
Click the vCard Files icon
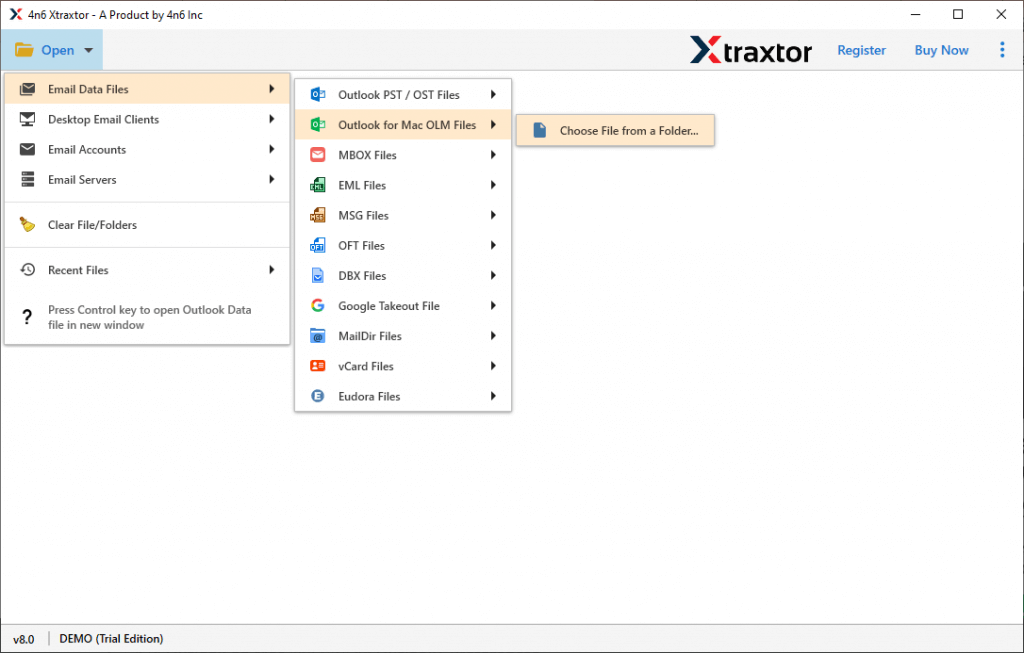tap(320, 365)
